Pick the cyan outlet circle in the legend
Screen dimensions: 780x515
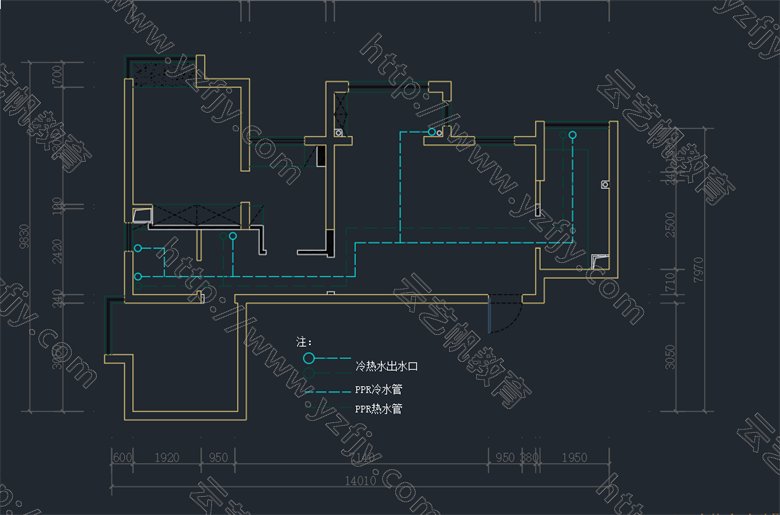309,358
